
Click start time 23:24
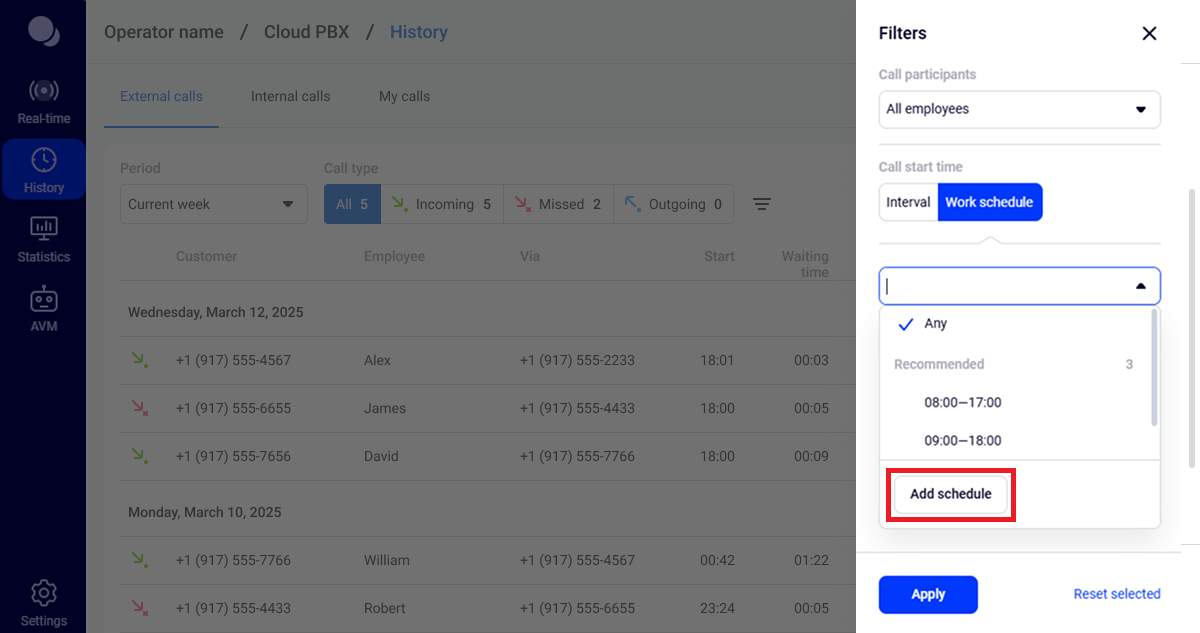pyautogui.click(x=717, y=608)
